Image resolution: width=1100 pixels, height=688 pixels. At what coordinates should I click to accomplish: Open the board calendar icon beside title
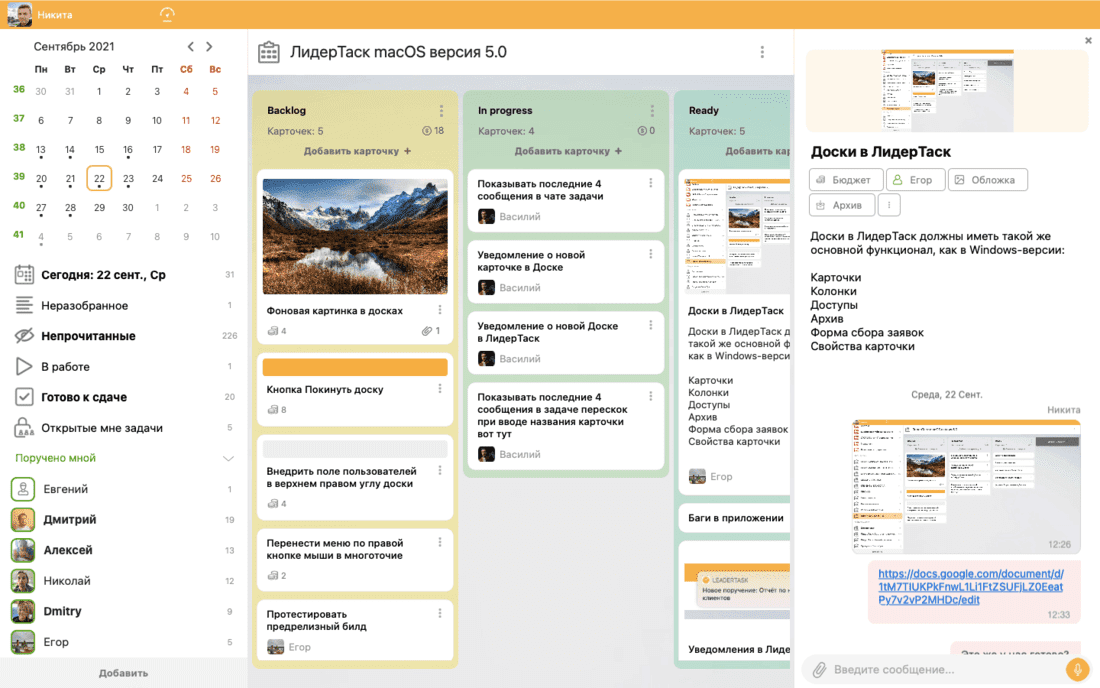point(269,52)
